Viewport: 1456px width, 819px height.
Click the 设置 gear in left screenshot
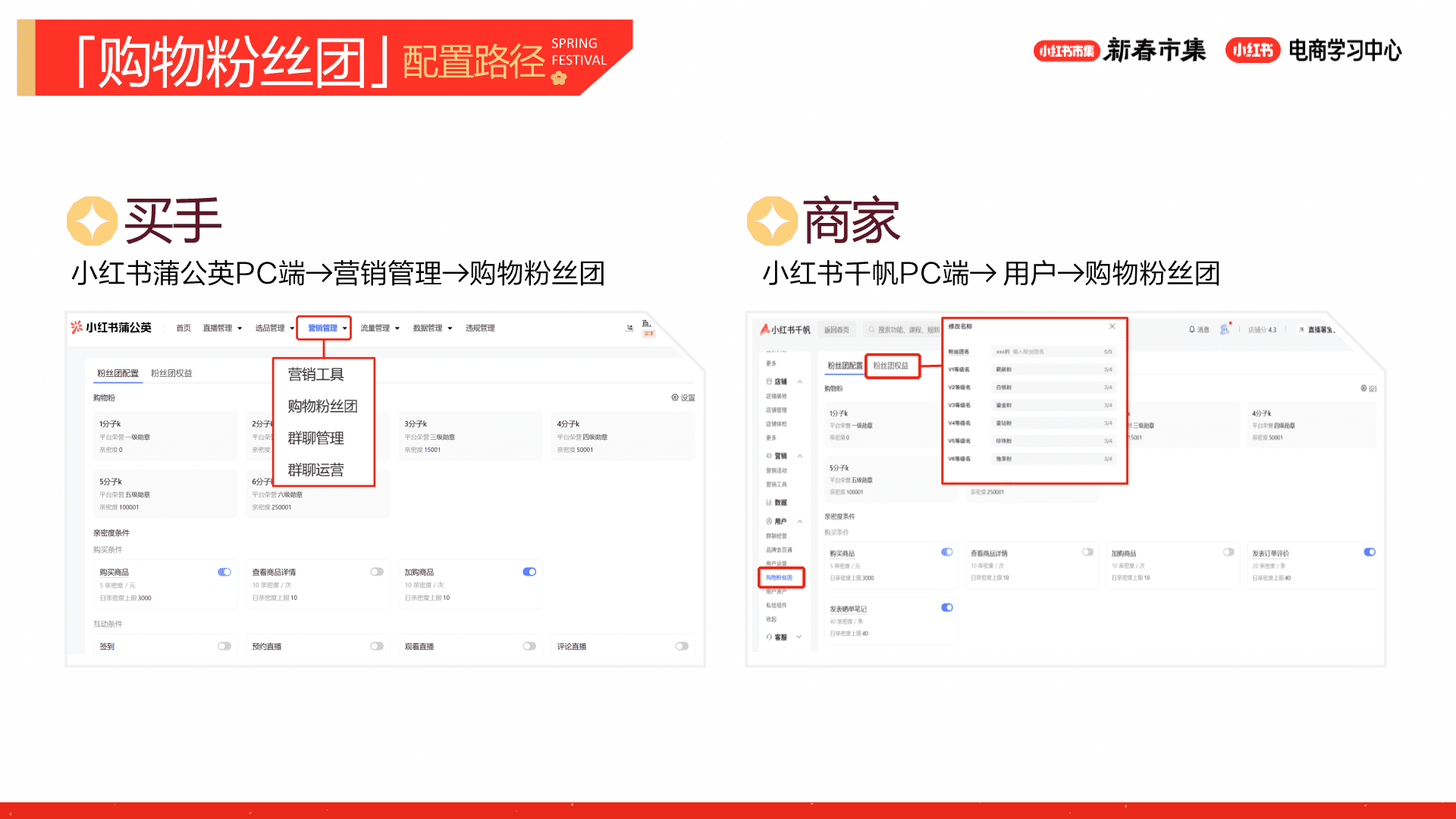[675, 397]
